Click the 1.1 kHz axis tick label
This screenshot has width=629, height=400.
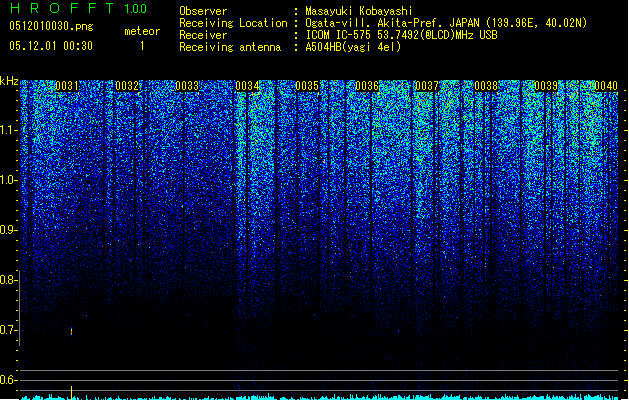click(8, 130)
